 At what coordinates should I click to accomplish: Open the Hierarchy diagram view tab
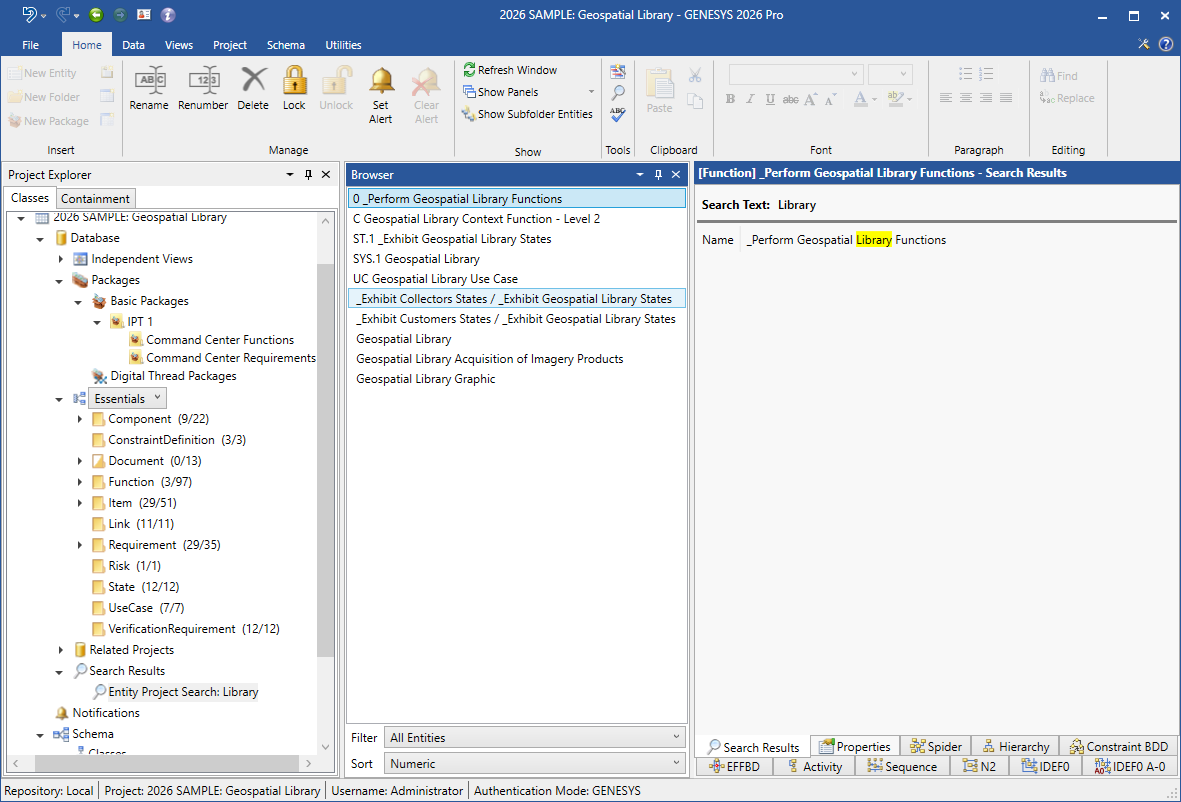1015,746
